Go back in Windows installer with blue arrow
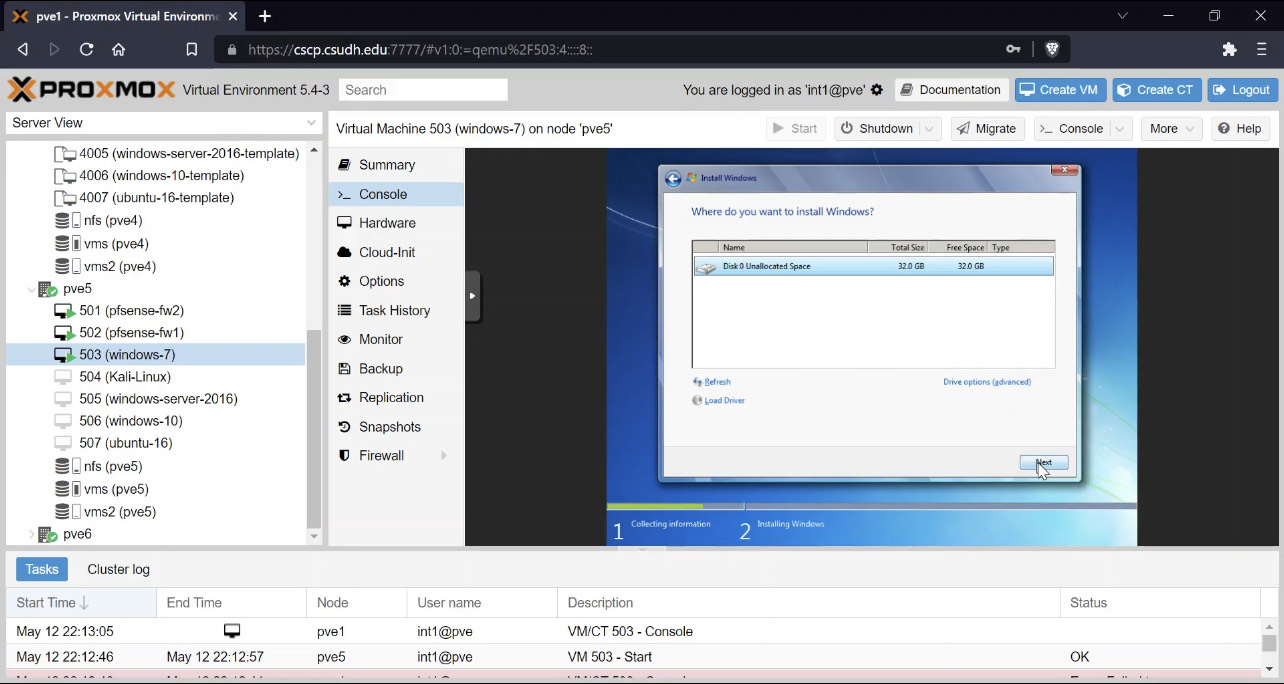The image size is (1284, 684). (673, 178)
